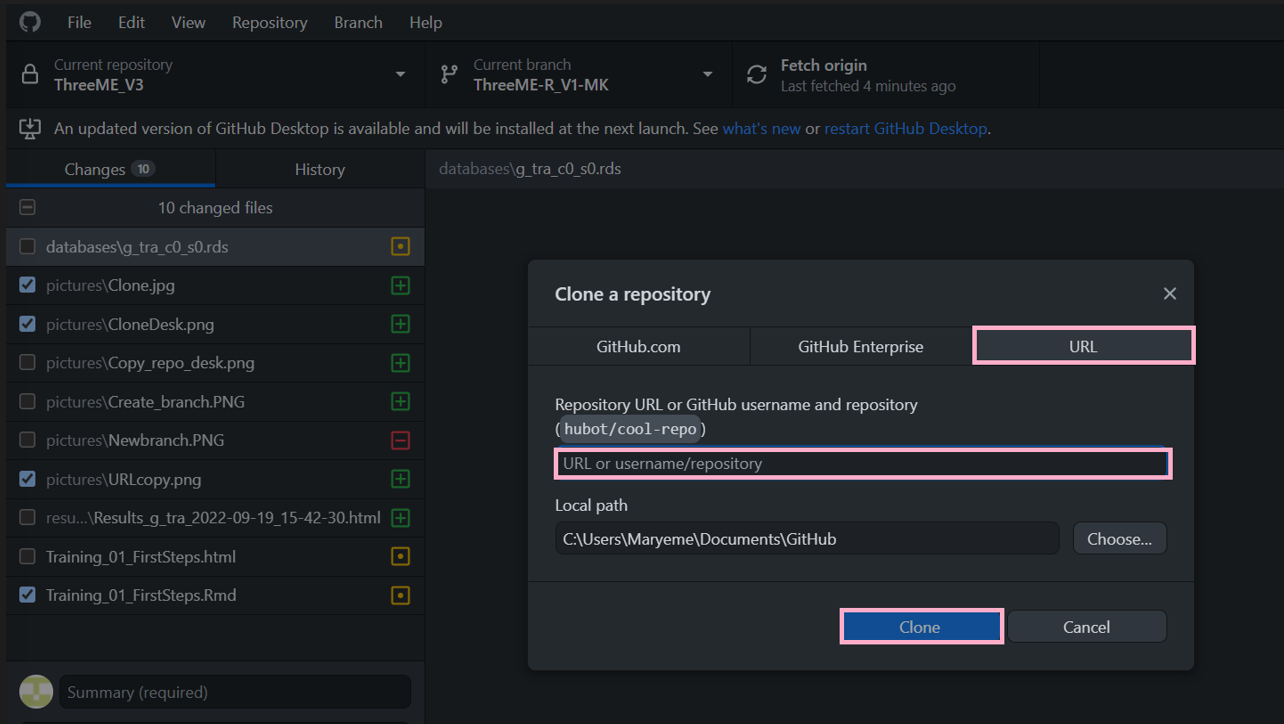Click the branch icon beside Current branch
Image resolution: width=1284 pixels, height=724 pixels.
click(450, 74)
